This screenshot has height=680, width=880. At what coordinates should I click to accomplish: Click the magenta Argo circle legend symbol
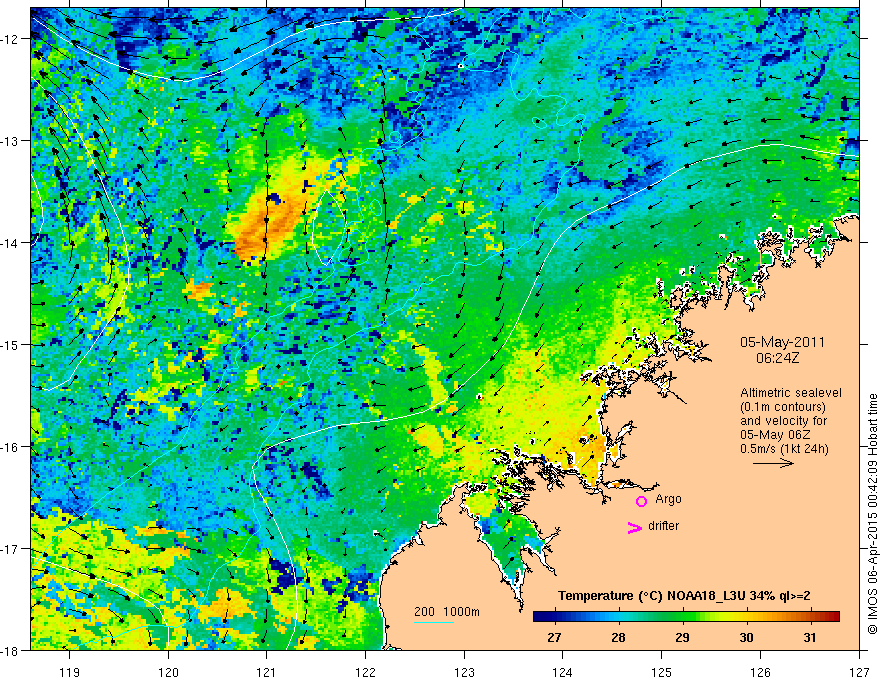pos(641,501)
